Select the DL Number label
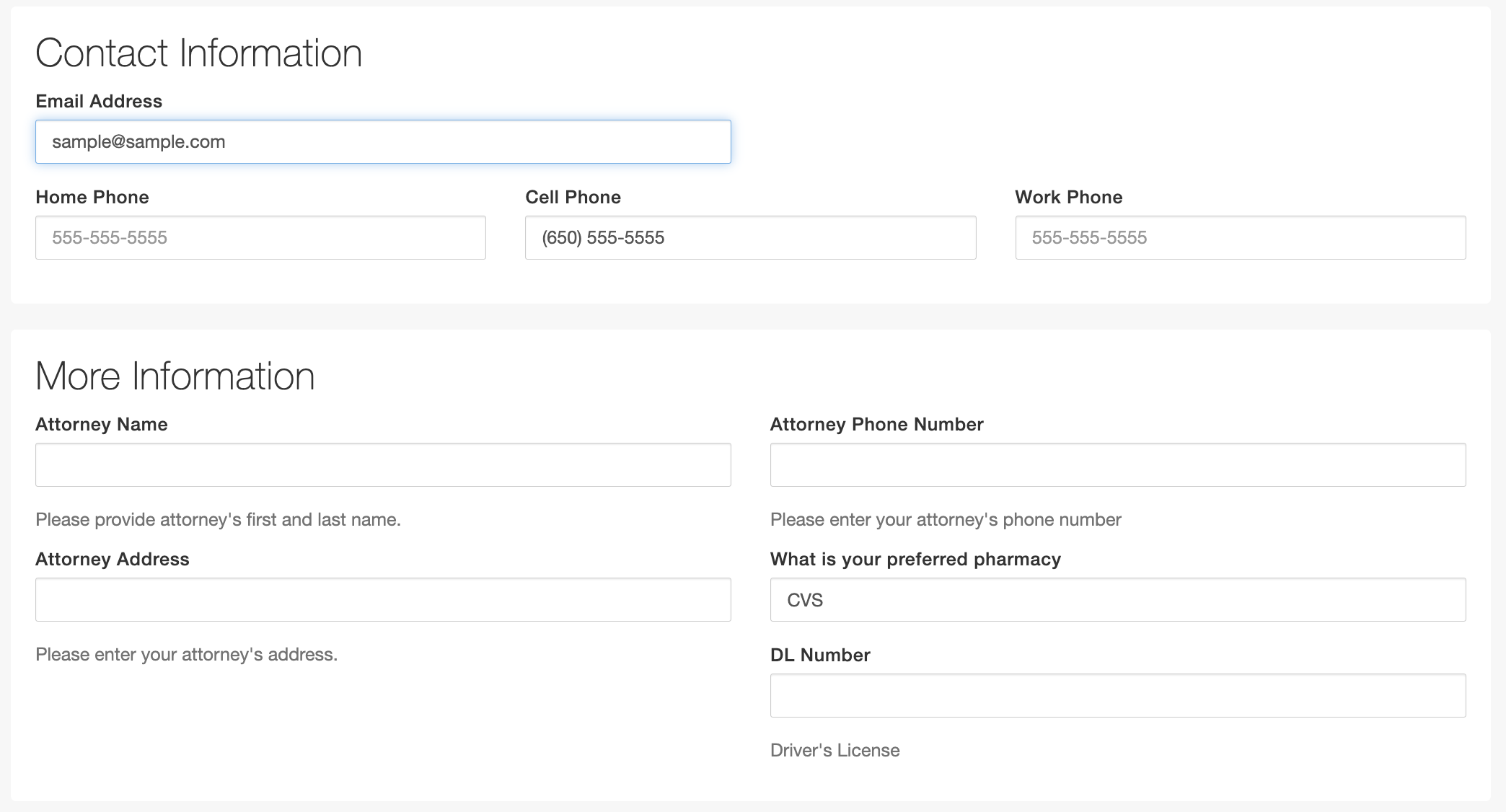 (x=821, y=654)
